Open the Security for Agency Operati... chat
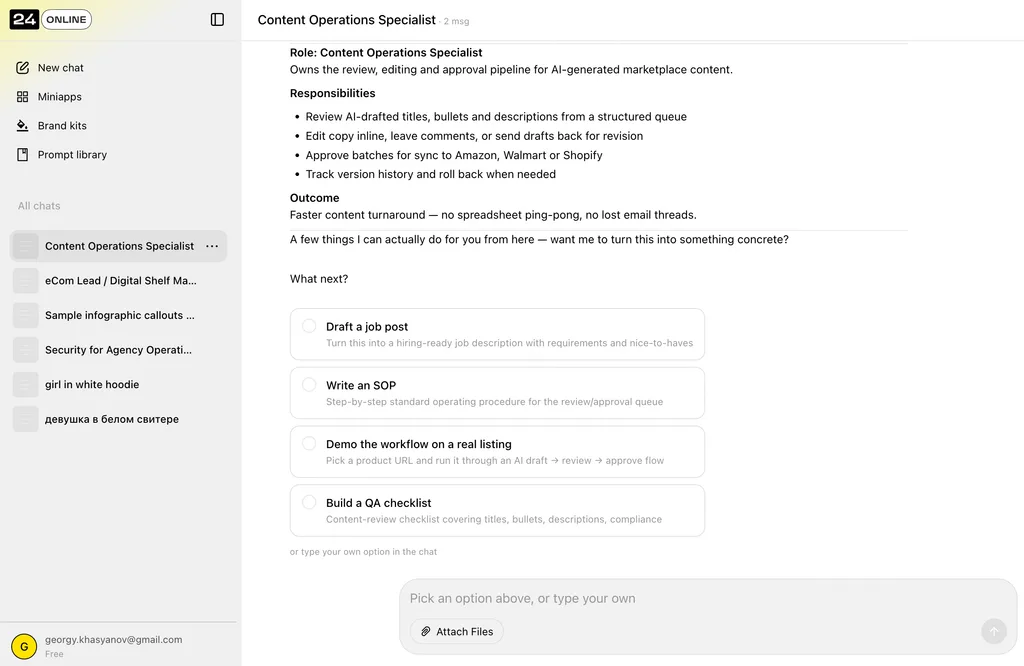The height and width of the screenshot is (666, 1024). point(118,350)
